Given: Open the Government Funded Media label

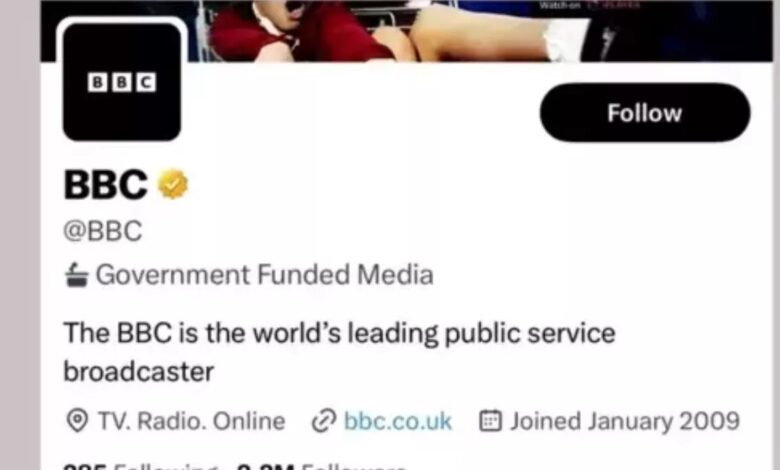Looking at the screenshot, I should tap(264, 275).
